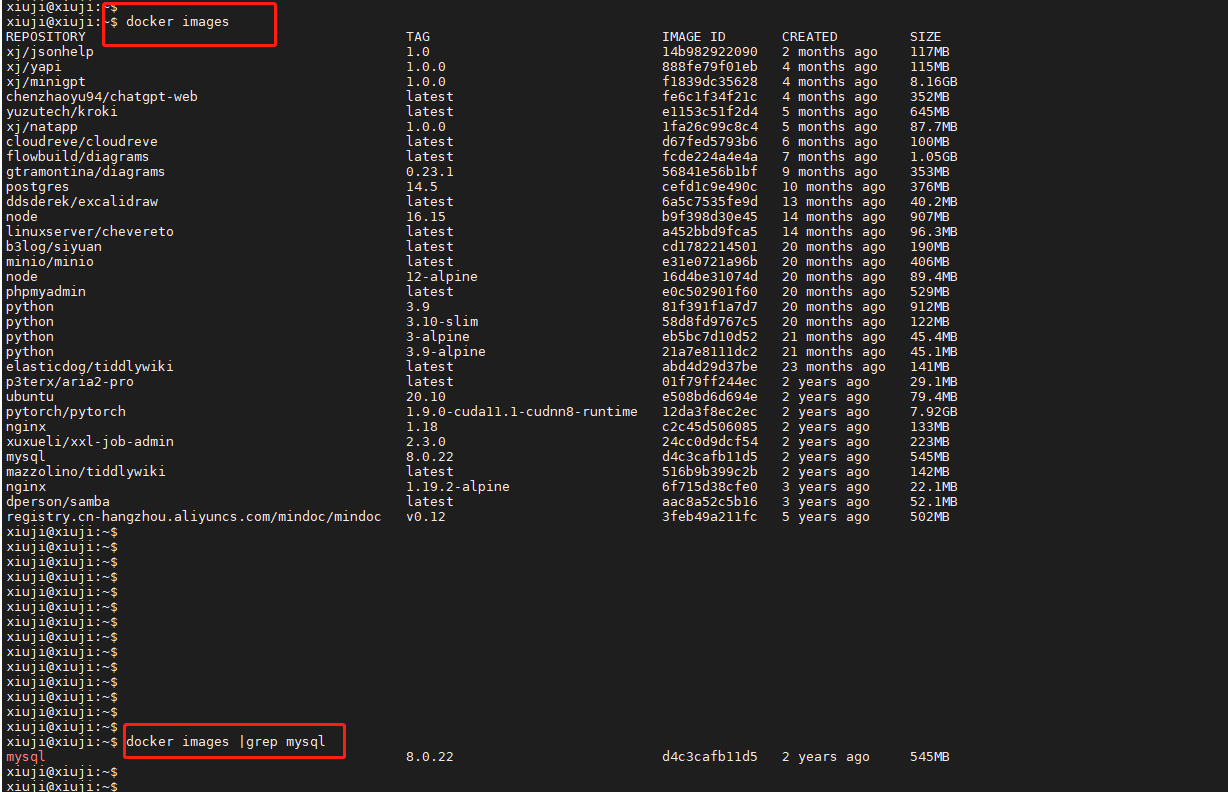The image size is (1228, 792).
Task: Click size value 7.92GB
Action: tap(934, 411)
